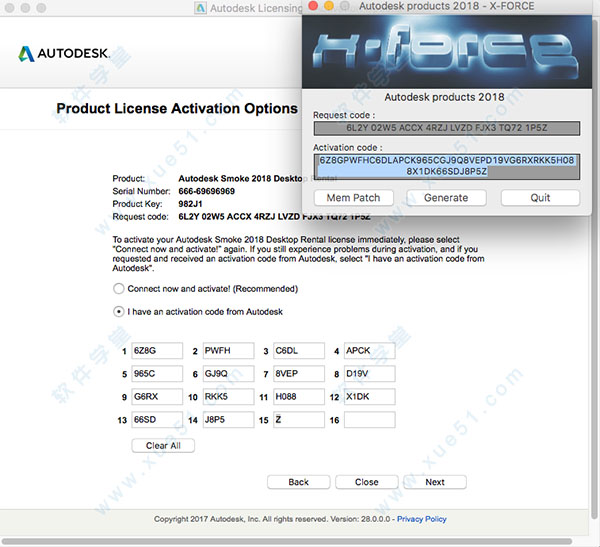
Task: Click the Activation code box in X-FORCE window
Action: [x=447, y=167]
